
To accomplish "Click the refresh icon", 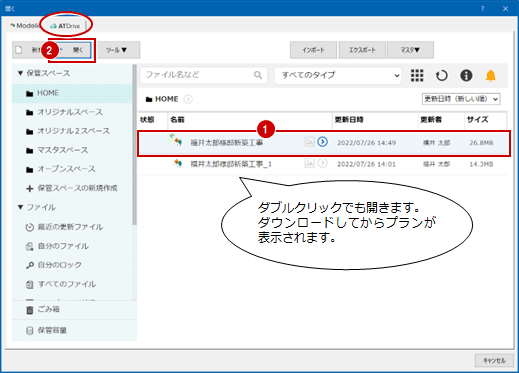I will (x=442, y=75).
